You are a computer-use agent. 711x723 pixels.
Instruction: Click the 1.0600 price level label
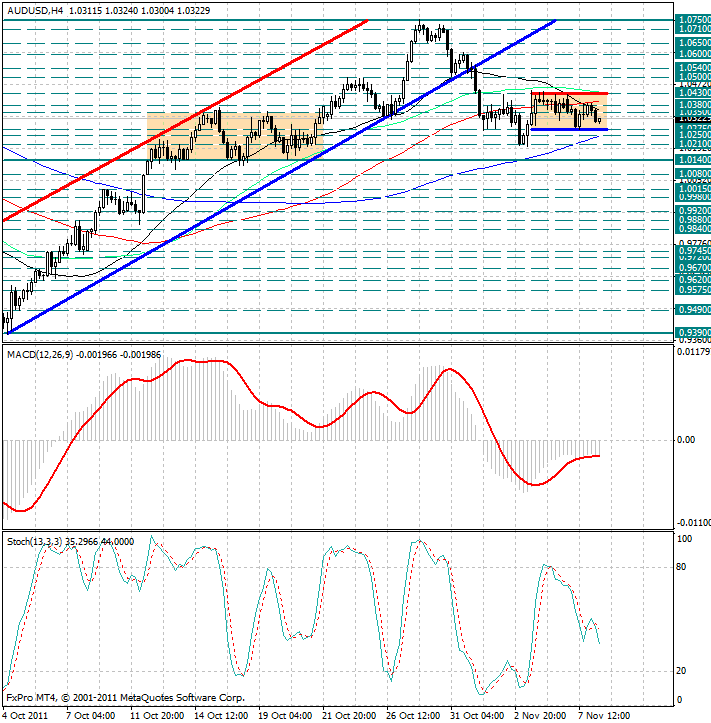click(693, 53)
